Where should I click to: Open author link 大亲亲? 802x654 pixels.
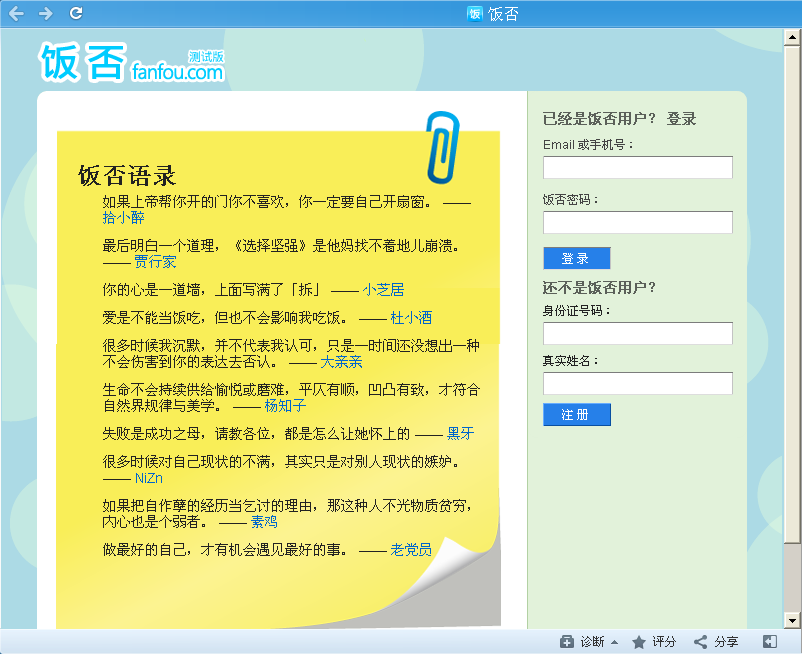point(341,362)
